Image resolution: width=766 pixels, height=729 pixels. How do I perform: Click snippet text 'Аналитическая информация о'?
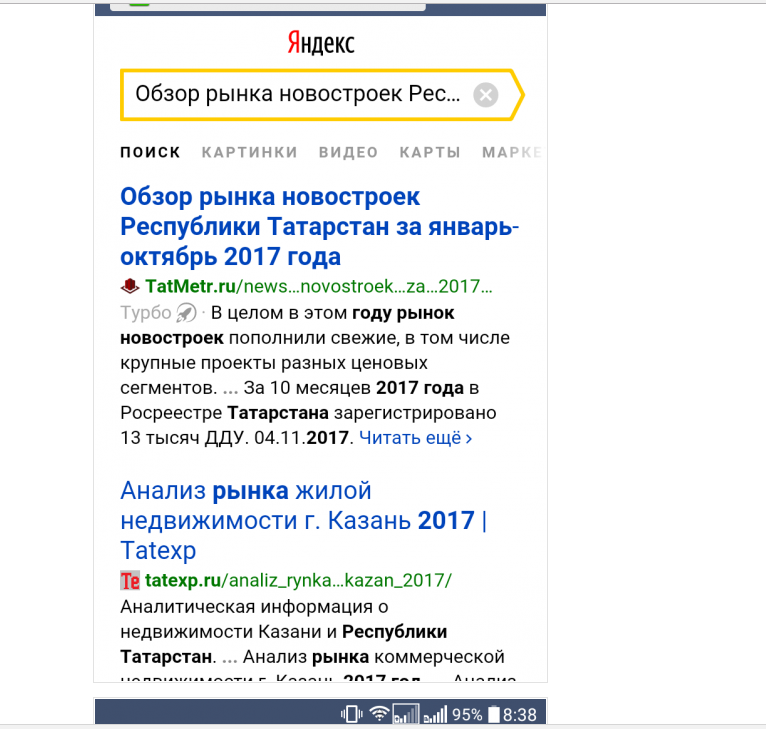click(254, 607)
